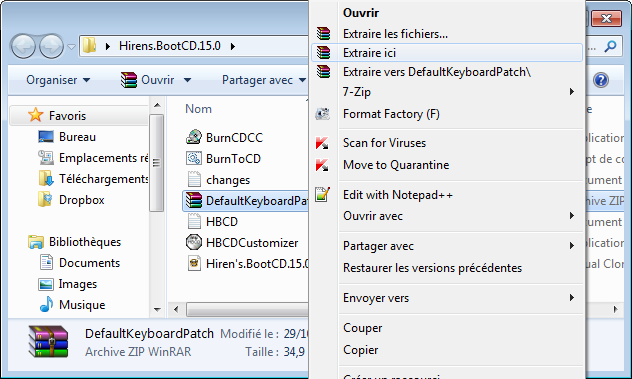
Task: Click the Notepad++ icon in context menu
Action: coord(322,194)
